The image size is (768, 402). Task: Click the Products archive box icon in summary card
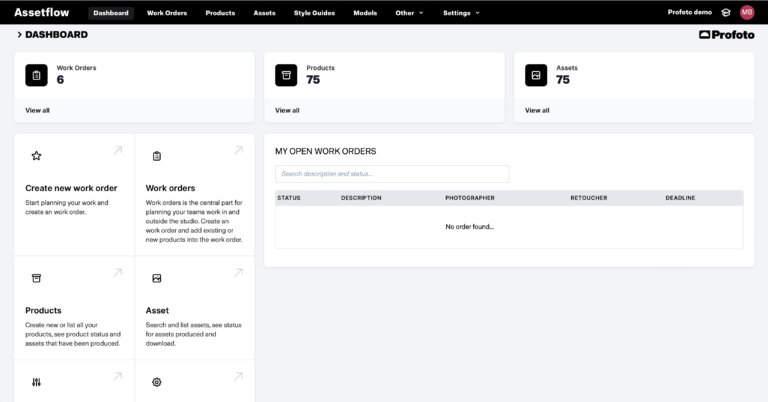[286, 75]
